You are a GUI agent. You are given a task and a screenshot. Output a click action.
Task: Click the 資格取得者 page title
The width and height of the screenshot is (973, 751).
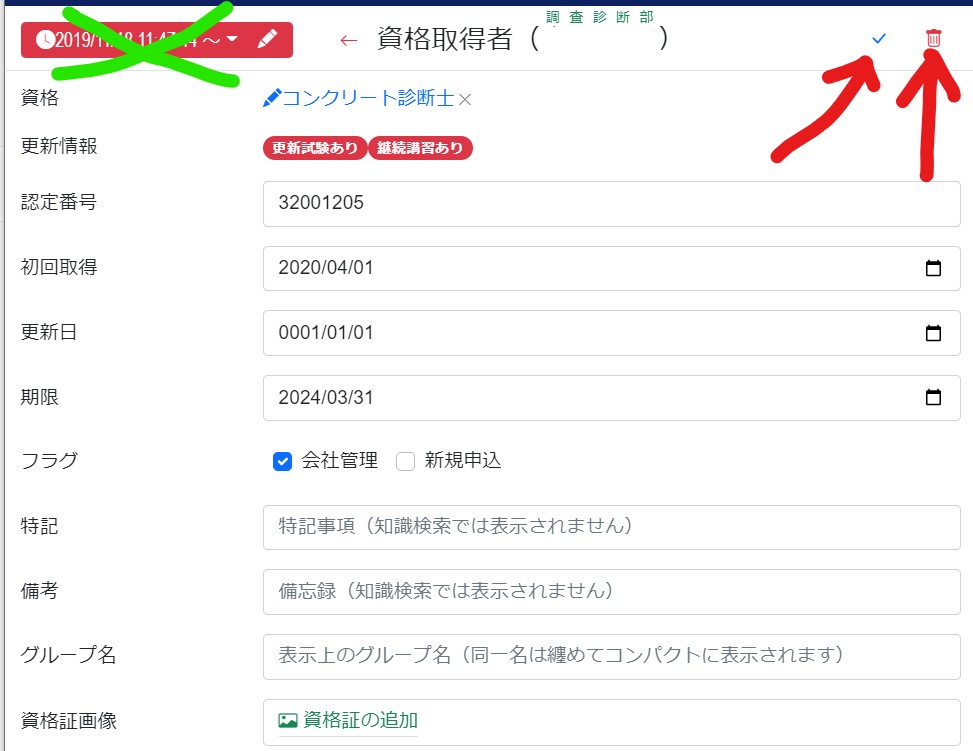(x=445, y=39)
